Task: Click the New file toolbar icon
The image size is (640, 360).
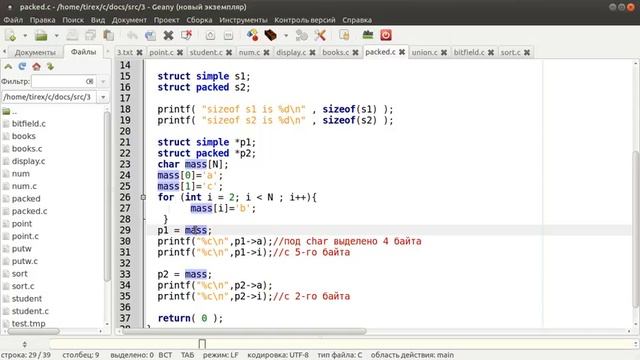Action: (11, 36)
